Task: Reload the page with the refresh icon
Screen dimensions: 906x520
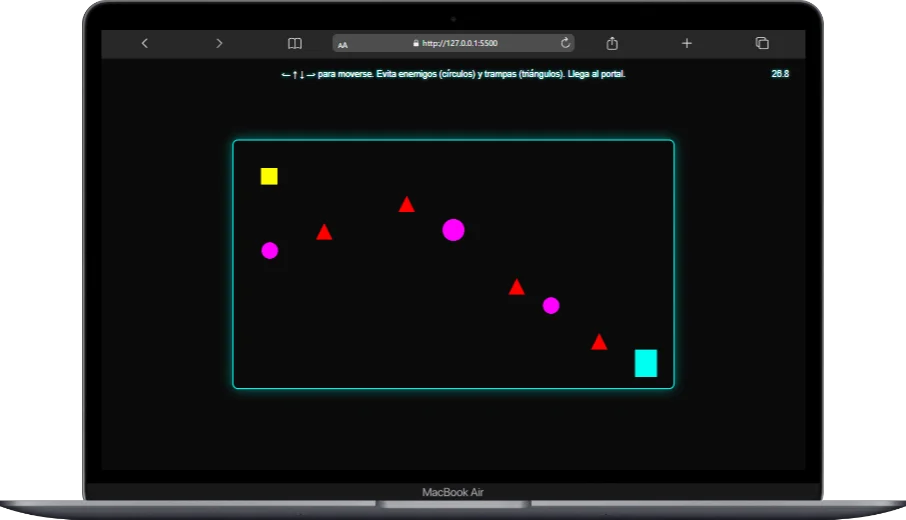Action: pos(565,43)
